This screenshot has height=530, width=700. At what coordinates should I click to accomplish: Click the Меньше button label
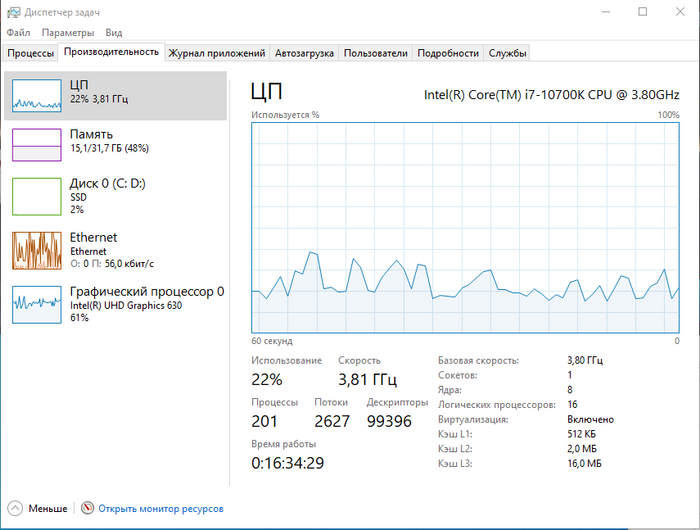[x=48, y=509]
